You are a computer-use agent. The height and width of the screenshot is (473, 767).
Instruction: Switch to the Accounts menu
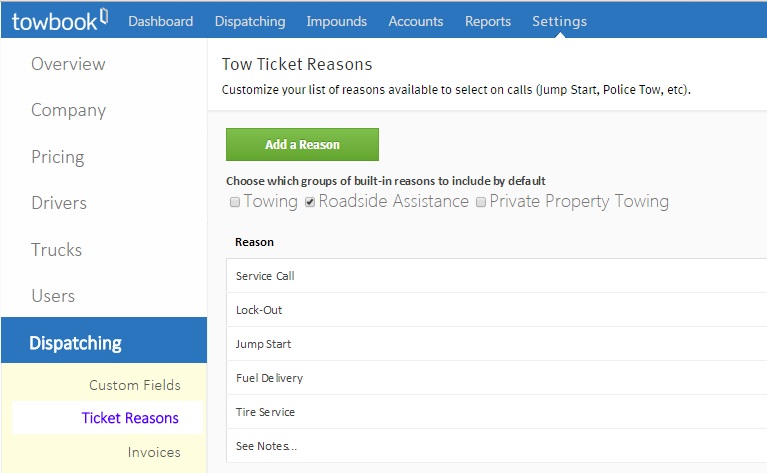(415, 21)
